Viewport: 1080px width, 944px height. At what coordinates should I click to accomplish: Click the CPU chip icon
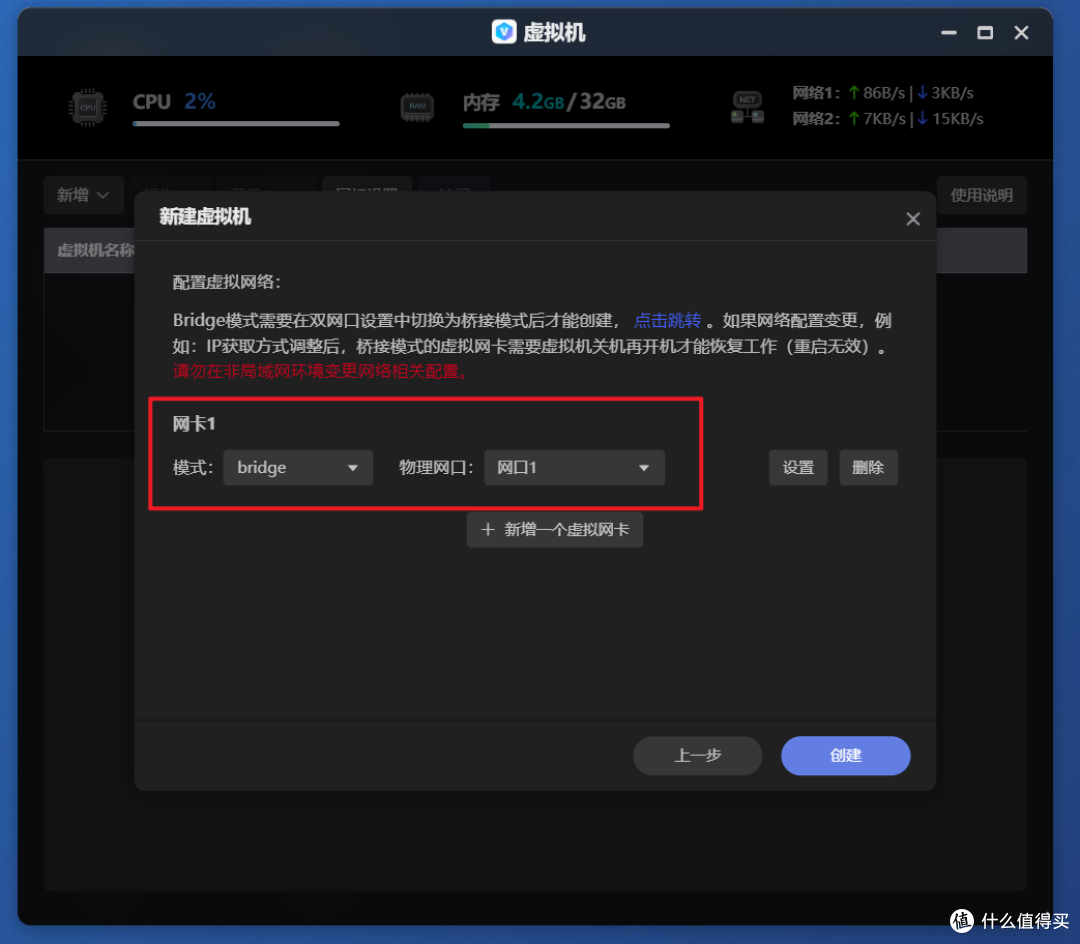tap(87, 107)
